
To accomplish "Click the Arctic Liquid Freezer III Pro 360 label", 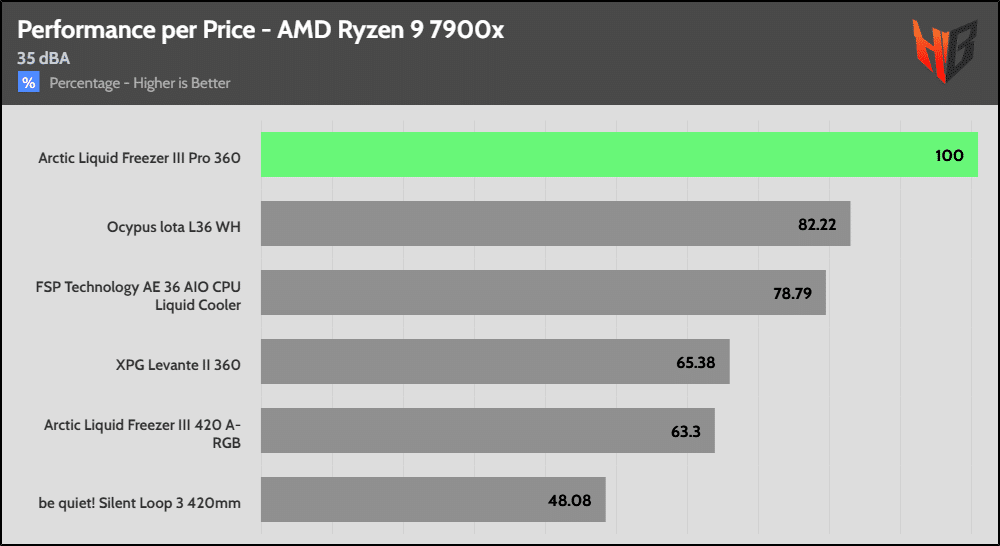I will coord(139,157).
